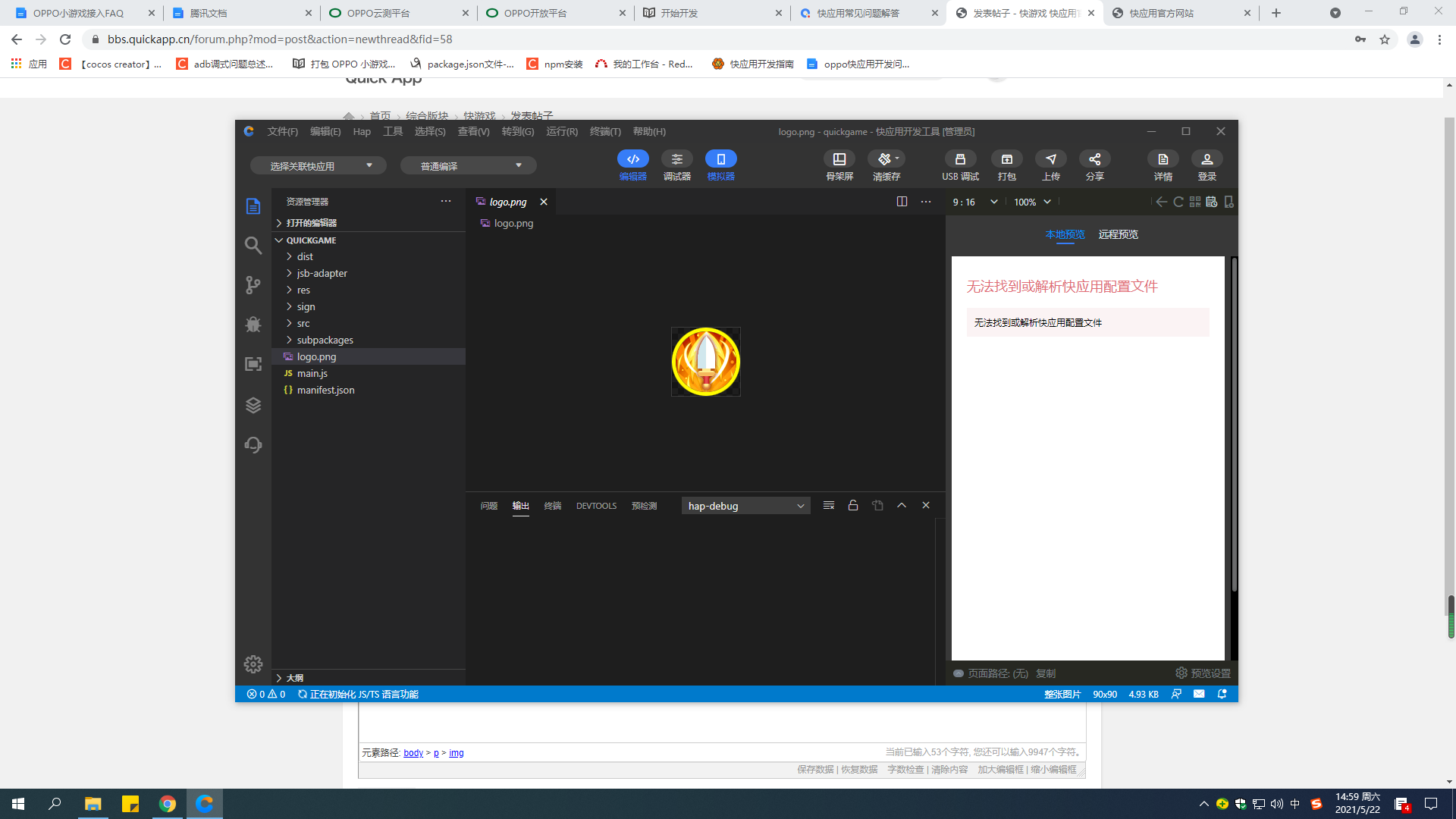Click the 复制 page path link
1456x819 pixels.
point(1046,673)
